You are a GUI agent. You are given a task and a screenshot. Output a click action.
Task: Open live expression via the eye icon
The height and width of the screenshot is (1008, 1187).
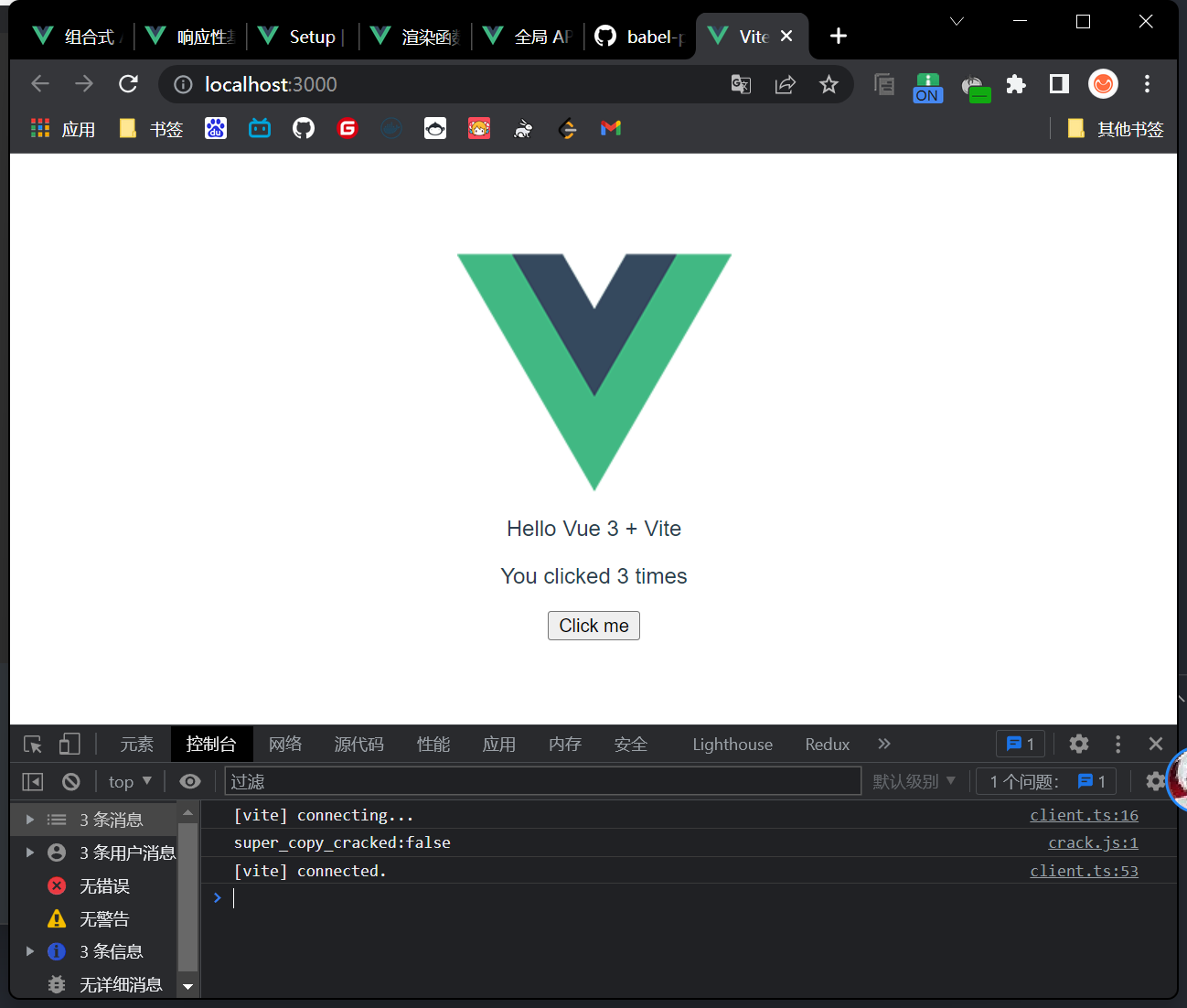(x=190, y=782)
